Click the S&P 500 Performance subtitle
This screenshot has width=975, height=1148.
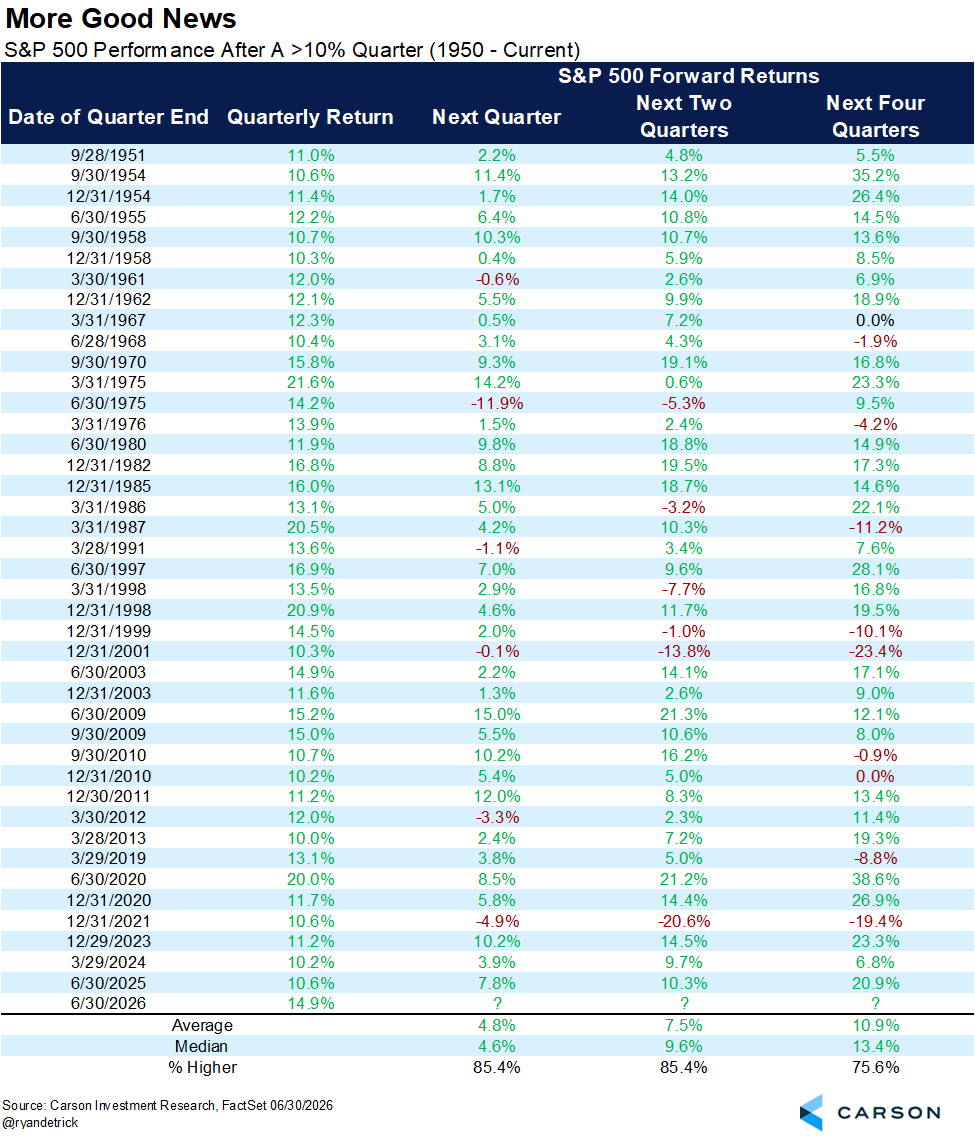pyautogui.click(x=292, y=51)
